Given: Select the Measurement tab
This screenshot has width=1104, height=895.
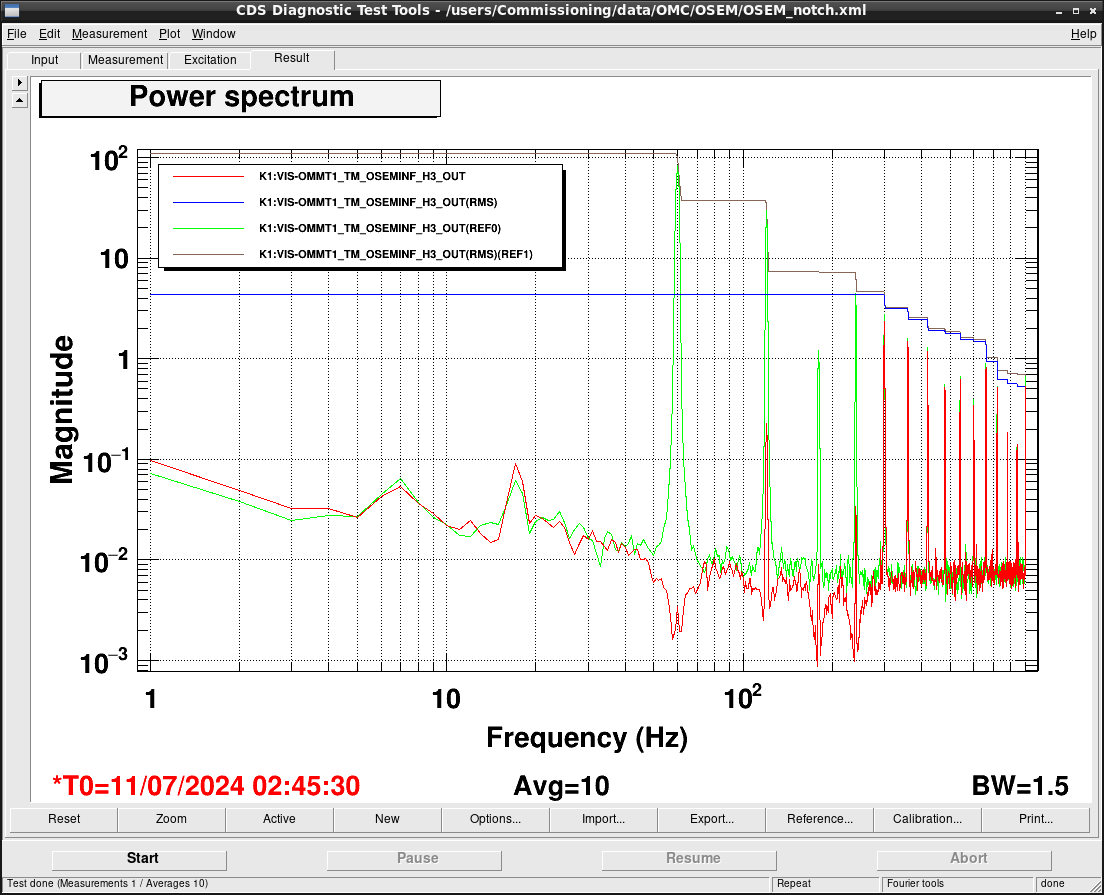Looking at the screenshot, I should pyautogui.click(x=125, y=60).
